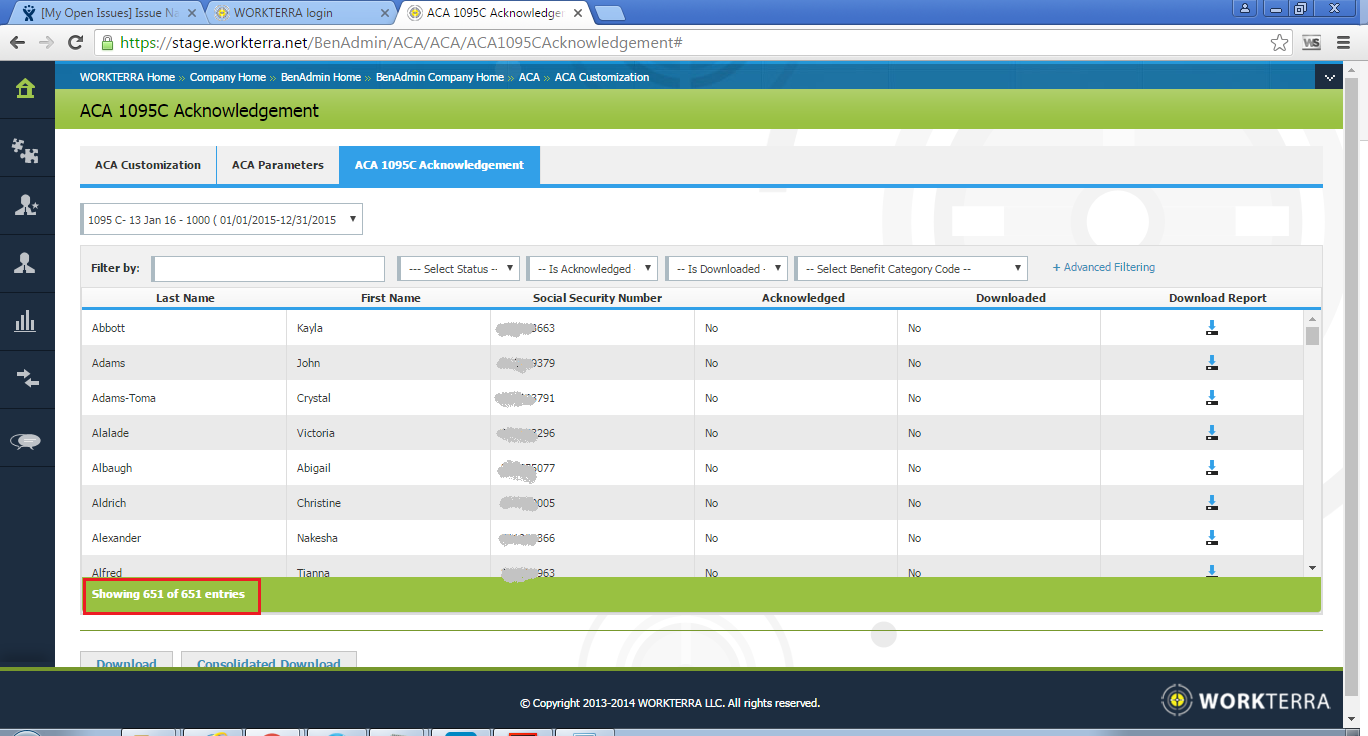
Task: Switch to the ACA Parameters tab
Action: click(277, 165)
